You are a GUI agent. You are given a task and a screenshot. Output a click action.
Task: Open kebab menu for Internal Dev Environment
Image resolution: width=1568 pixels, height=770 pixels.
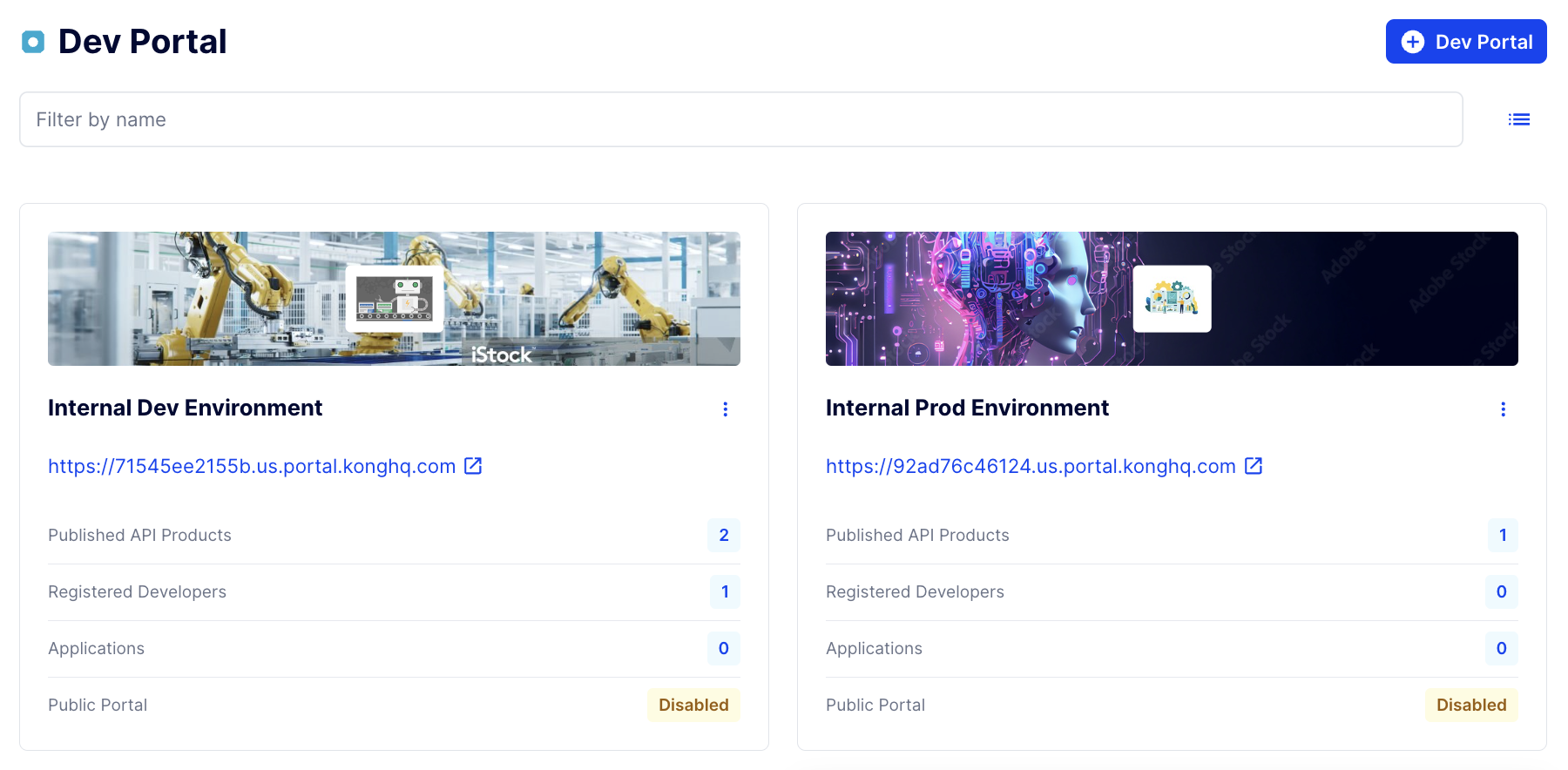pos(725,409)
